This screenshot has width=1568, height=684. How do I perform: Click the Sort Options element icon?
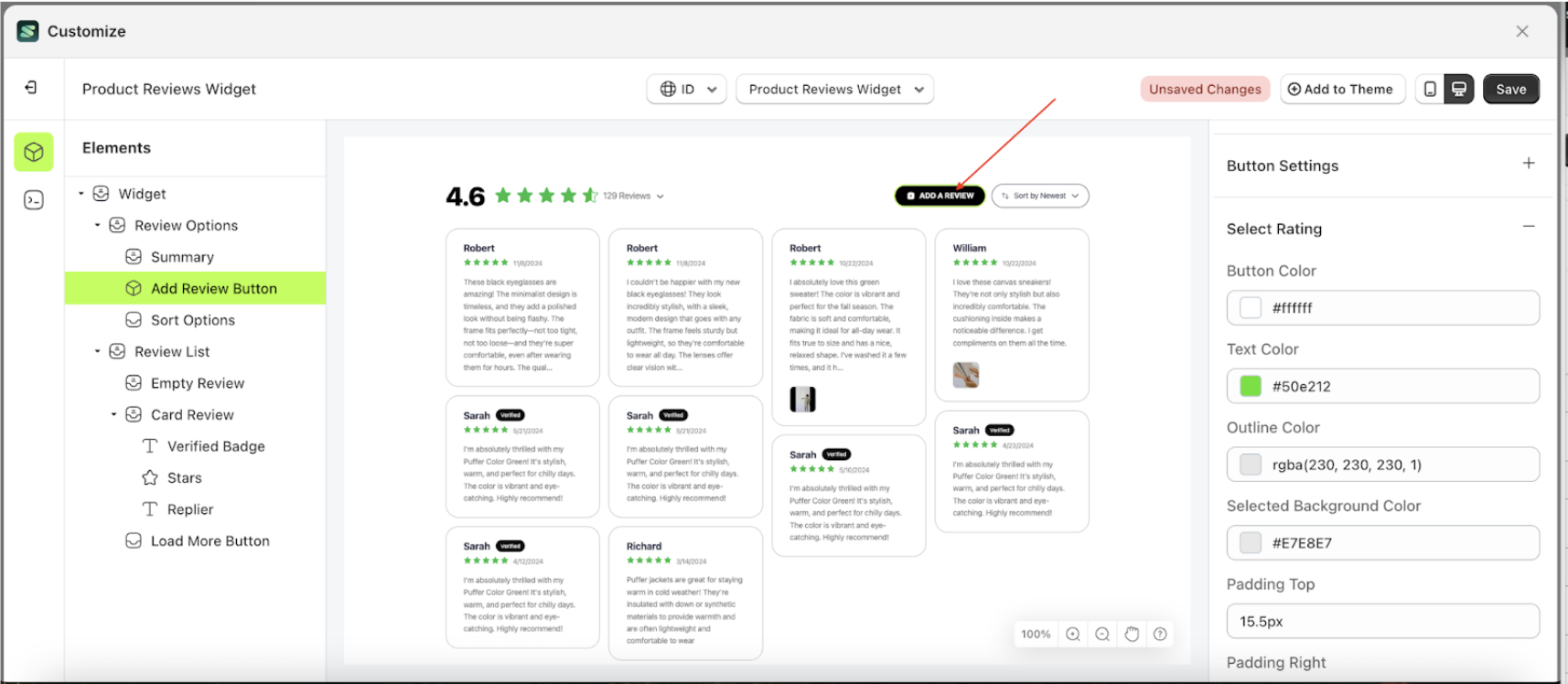coord(134,320)
